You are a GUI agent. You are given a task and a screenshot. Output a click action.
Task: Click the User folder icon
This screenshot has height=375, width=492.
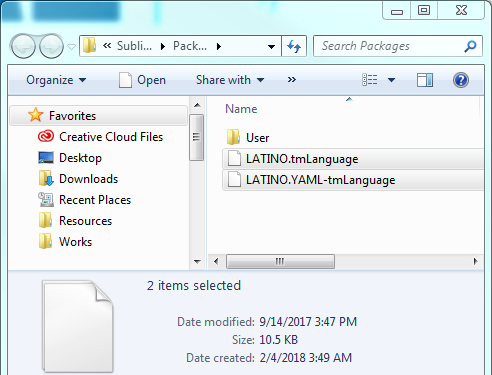tap(233, 137)
